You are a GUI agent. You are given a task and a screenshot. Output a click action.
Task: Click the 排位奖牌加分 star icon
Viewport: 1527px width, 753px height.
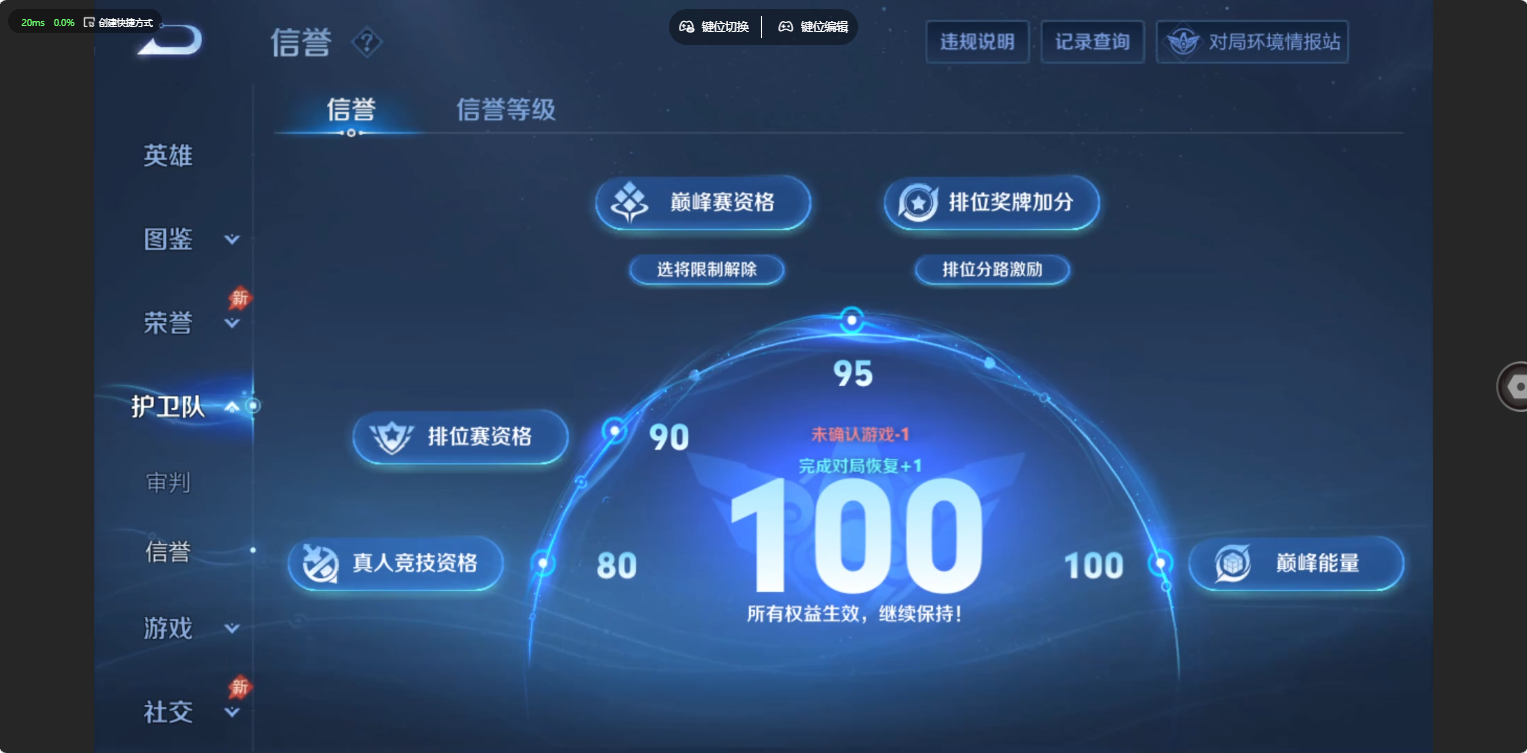click(x=918, y=203)
